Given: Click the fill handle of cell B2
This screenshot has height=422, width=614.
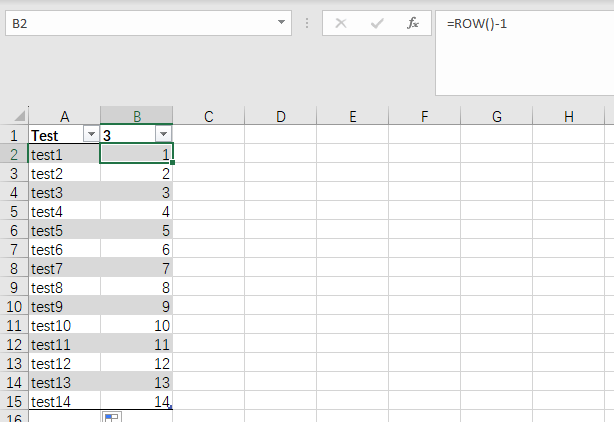Looking at the screenshot, I should click(172, 162).
